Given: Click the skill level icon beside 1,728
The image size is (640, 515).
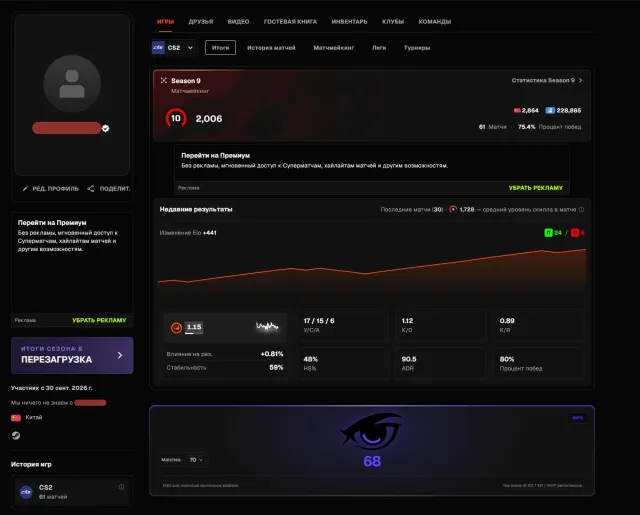Looking at the screenshot, I should pos(453,209).
